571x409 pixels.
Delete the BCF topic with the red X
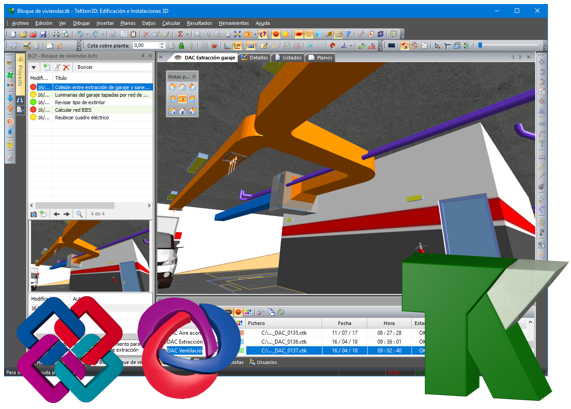[x=66, y=67]
